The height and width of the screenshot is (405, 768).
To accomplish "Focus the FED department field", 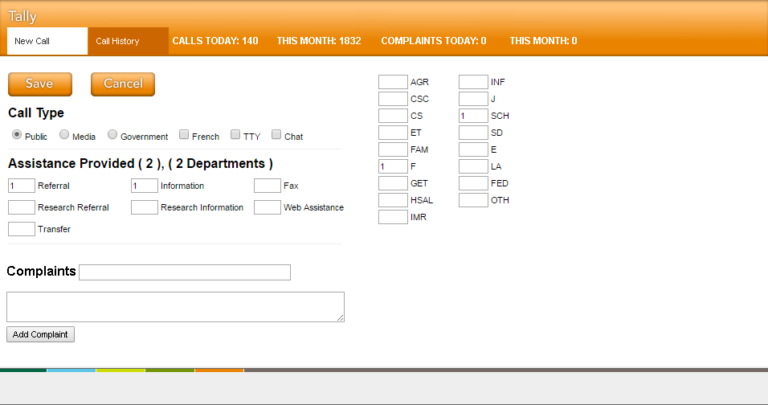I will coord(474,183).
